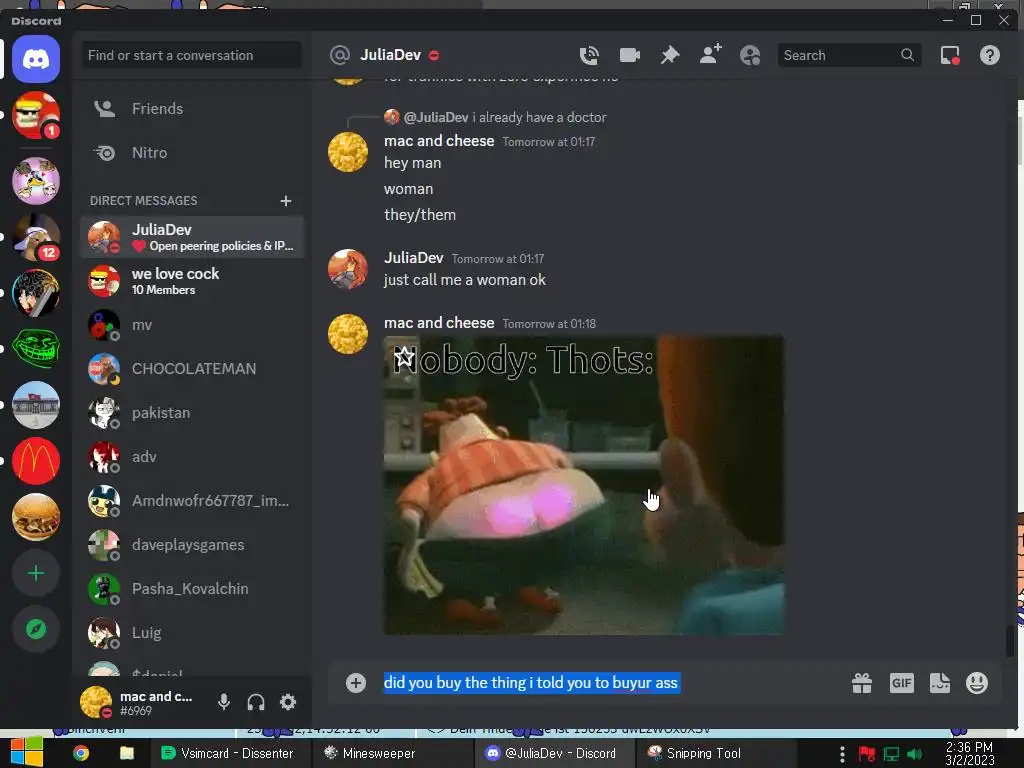This screenshot has height=768, width=1024.
Task: Toggle headphones deafen
Action: coord(256,702)
